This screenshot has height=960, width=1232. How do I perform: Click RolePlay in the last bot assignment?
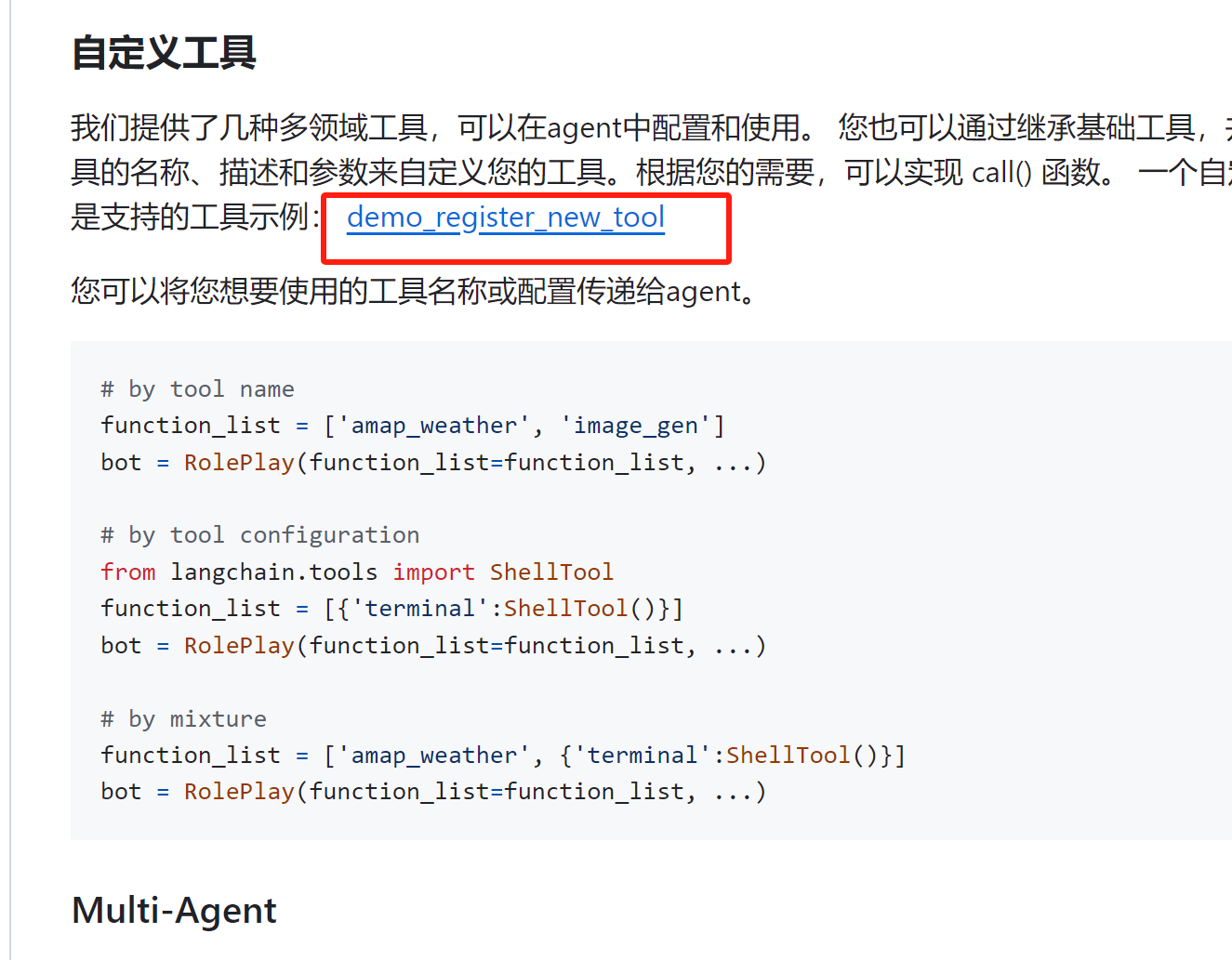(239, 791)
